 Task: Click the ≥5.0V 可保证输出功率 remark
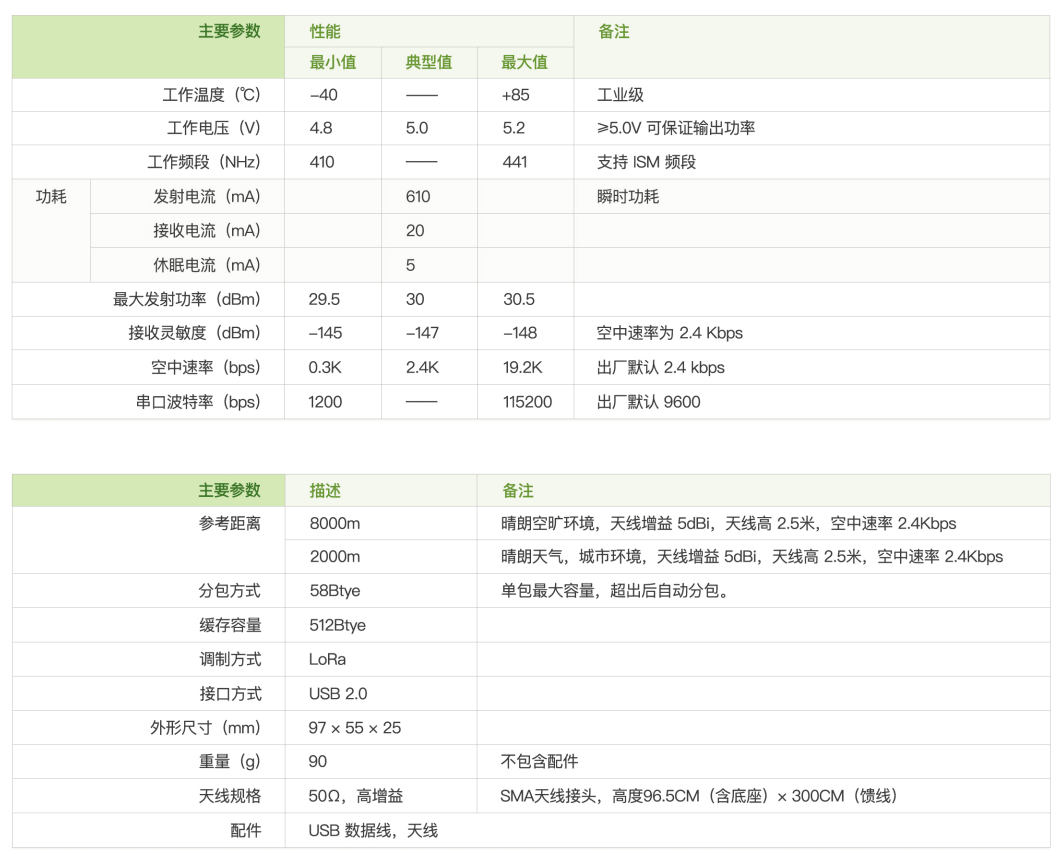click(675, 128)
